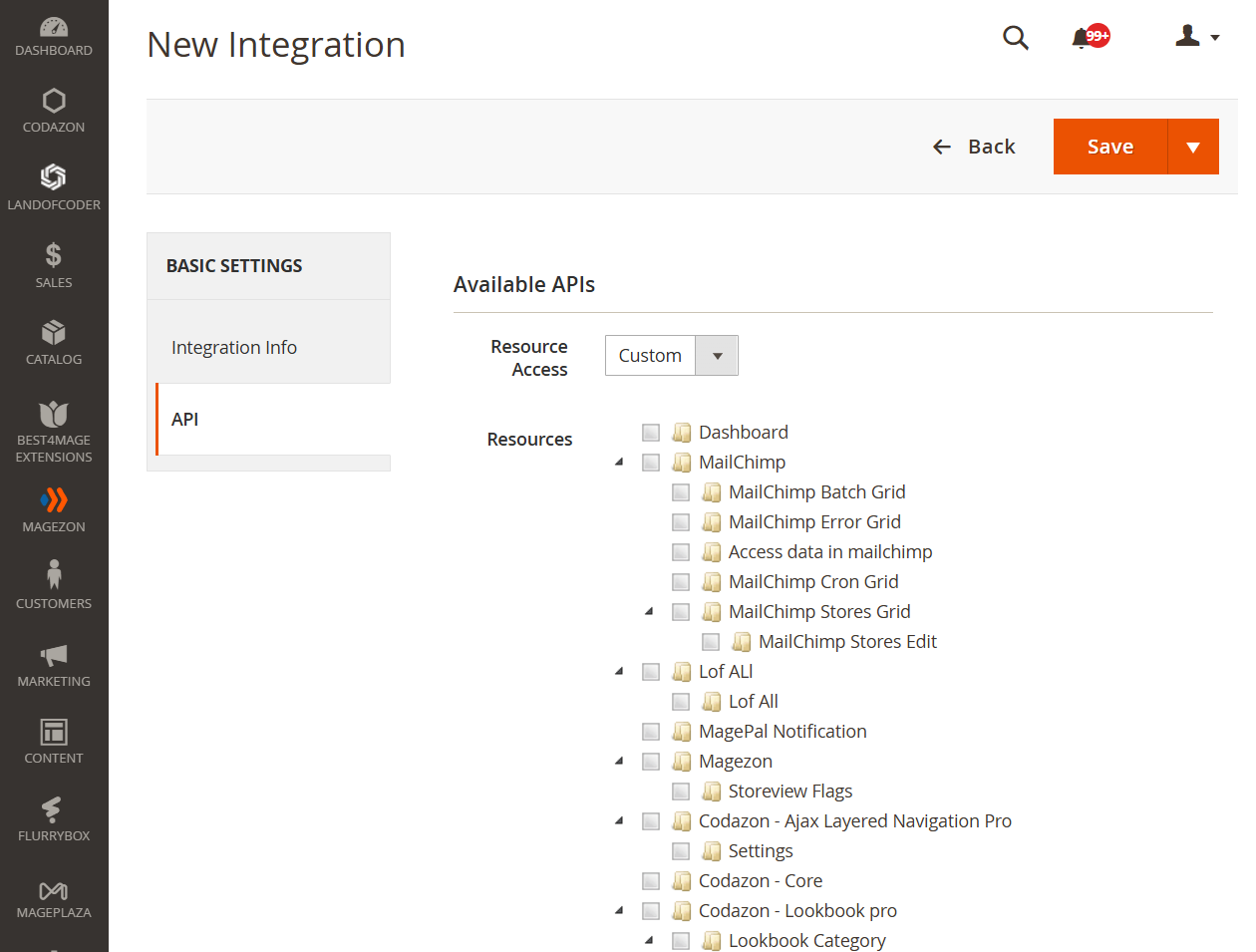Click the Storeview Flags folder icon
This screenshot has width=1256, height=952.
(x=712, y=792)
